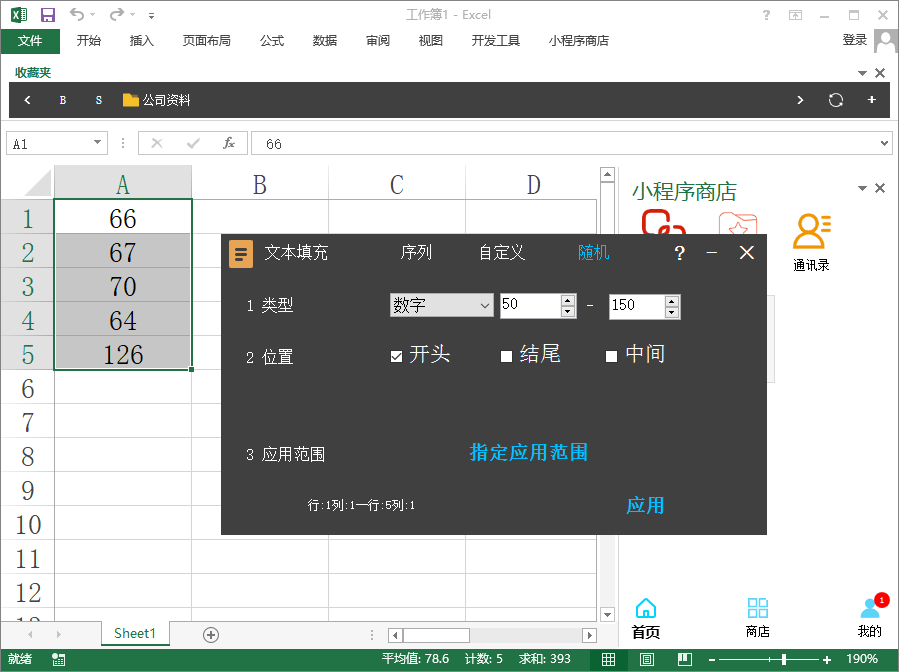Click the 应用 button
The width and height of the screenshot is (899, 672).
tap(645, 505)
